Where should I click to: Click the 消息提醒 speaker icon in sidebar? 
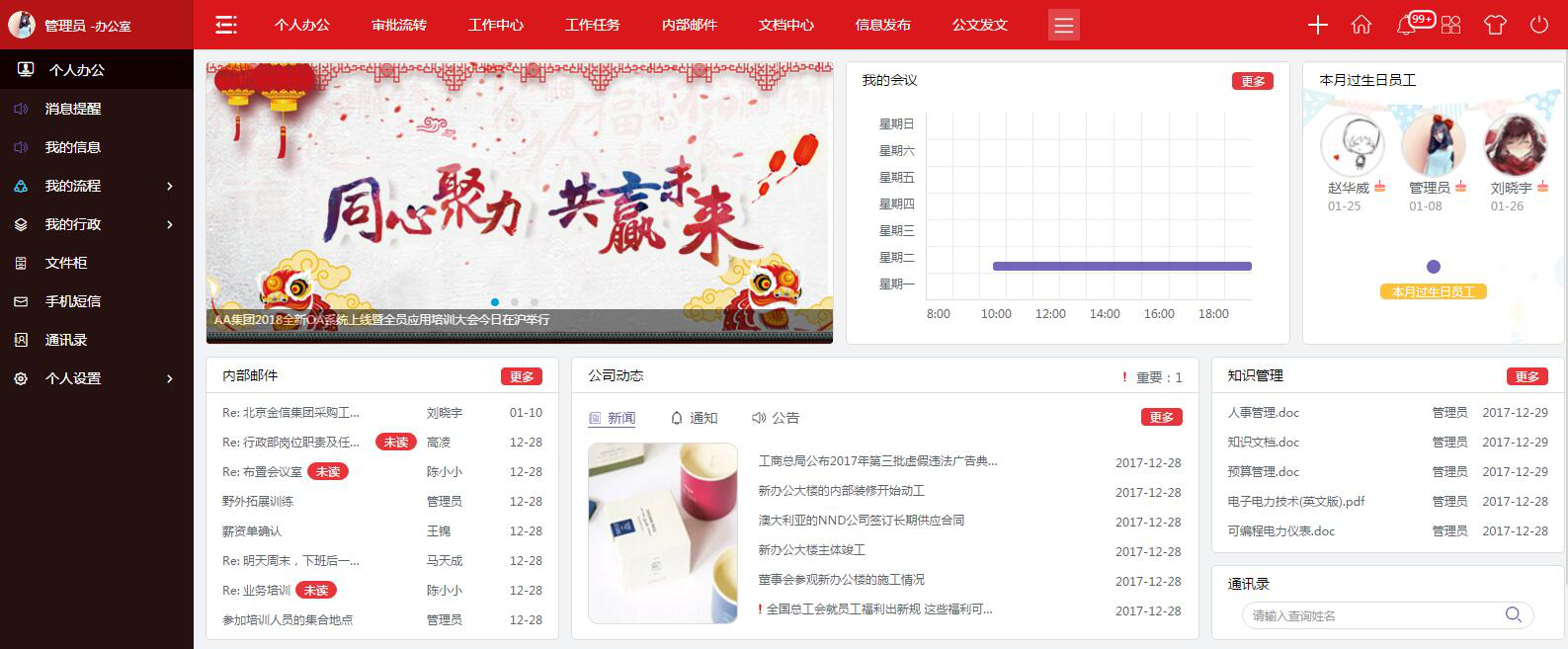pyautogui.click(x=21, y=109)
